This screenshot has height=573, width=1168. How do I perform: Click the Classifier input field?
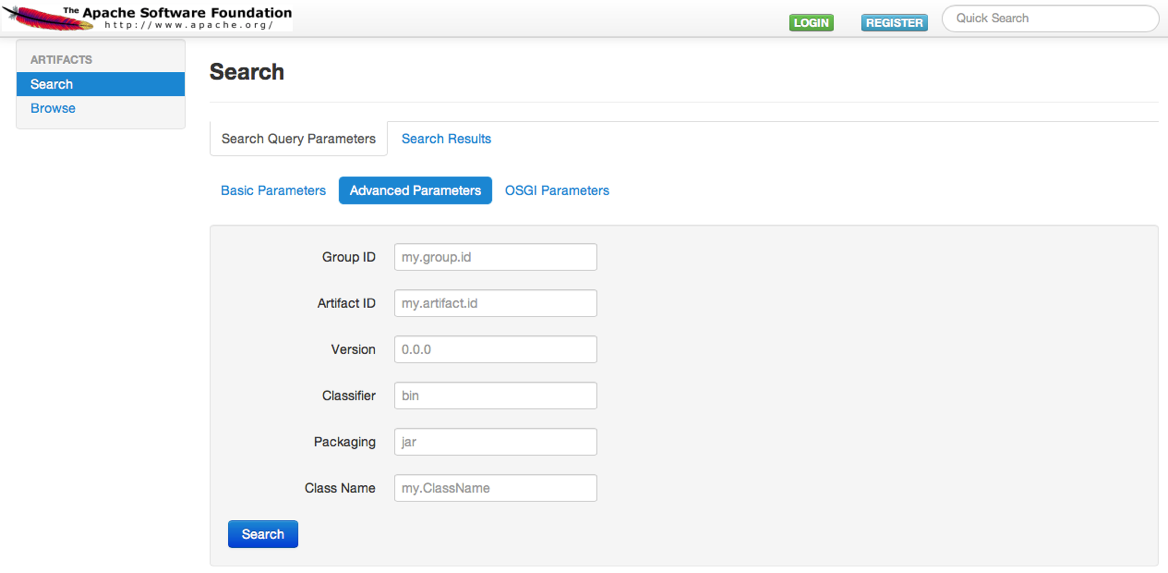point(495,395)
